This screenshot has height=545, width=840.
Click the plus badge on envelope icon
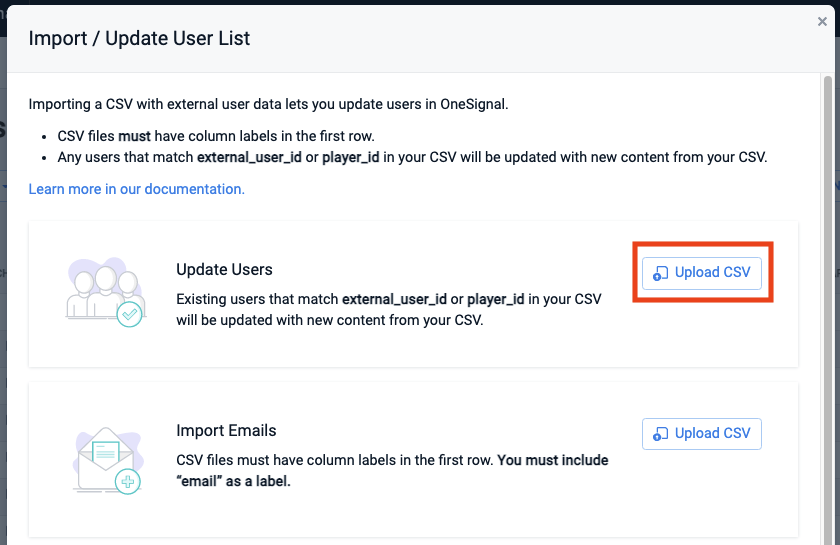[x=128, y=482]
